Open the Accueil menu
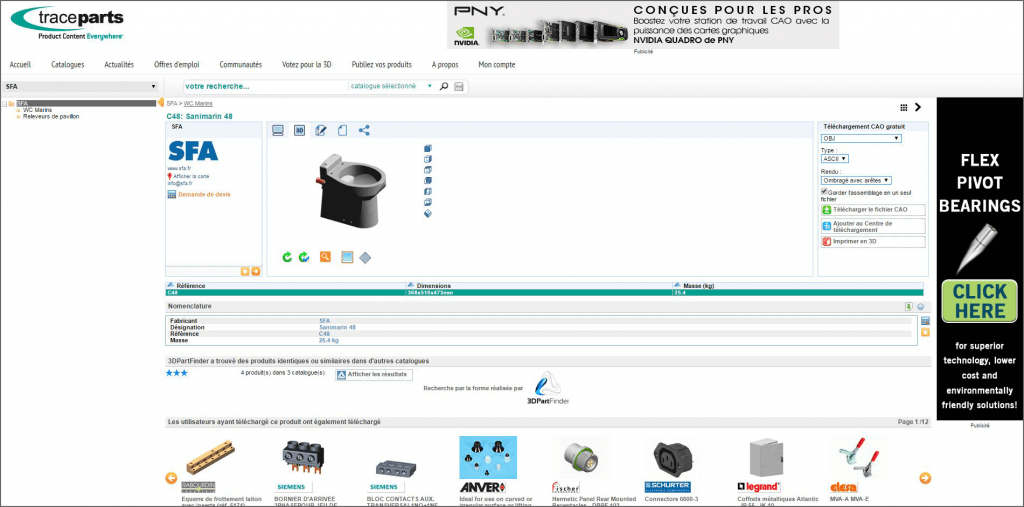 [20, 65]
